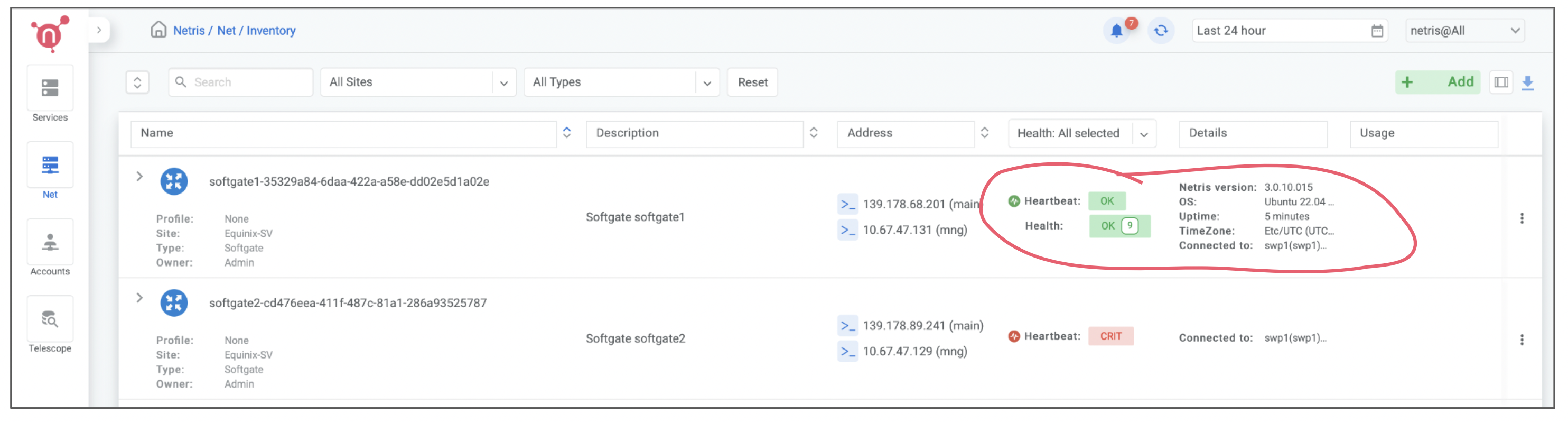Open the Health filter dropdown
Image resolution: width=1568 pixels, height=422 pixels.
point(1081,133)
